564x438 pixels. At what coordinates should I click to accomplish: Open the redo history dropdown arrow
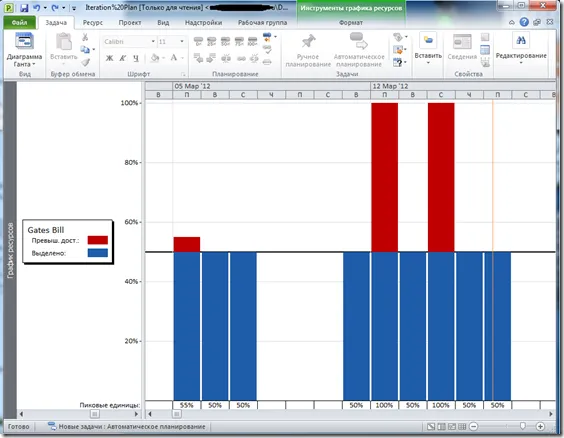pos(64,8)
